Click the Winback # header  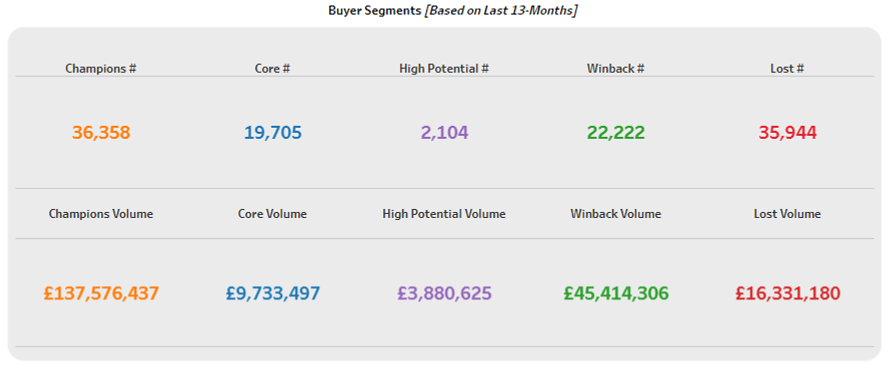pyautogui.click(x=616, y=69)
